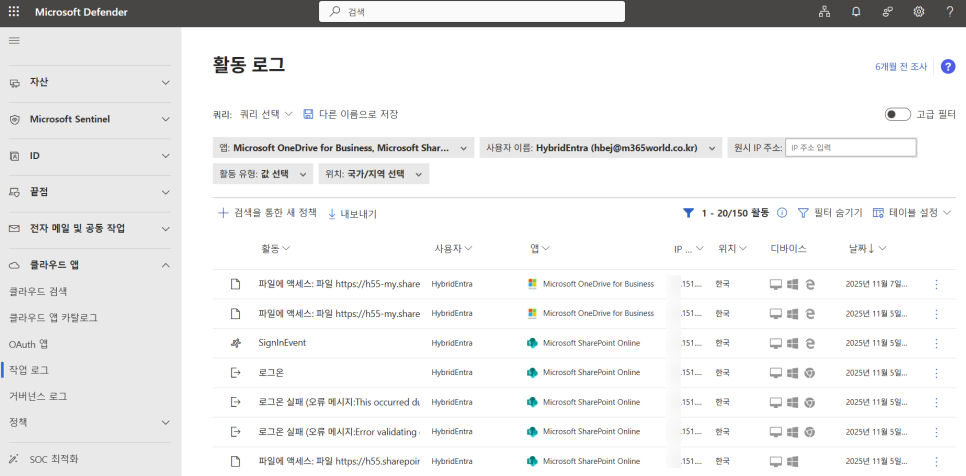Open the 사용자 이름 filter dropdown

[x=601, y=148]
